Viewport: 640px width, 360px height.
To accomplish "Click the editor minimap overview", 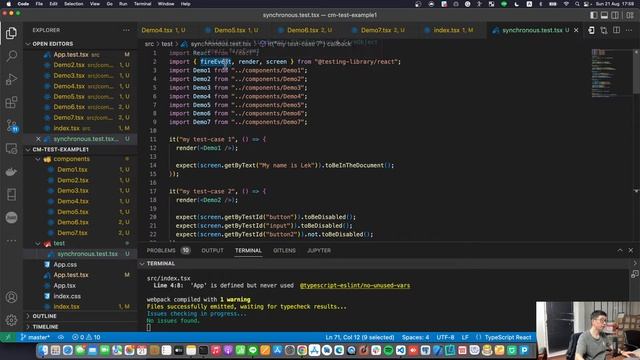I will (611, 73).
